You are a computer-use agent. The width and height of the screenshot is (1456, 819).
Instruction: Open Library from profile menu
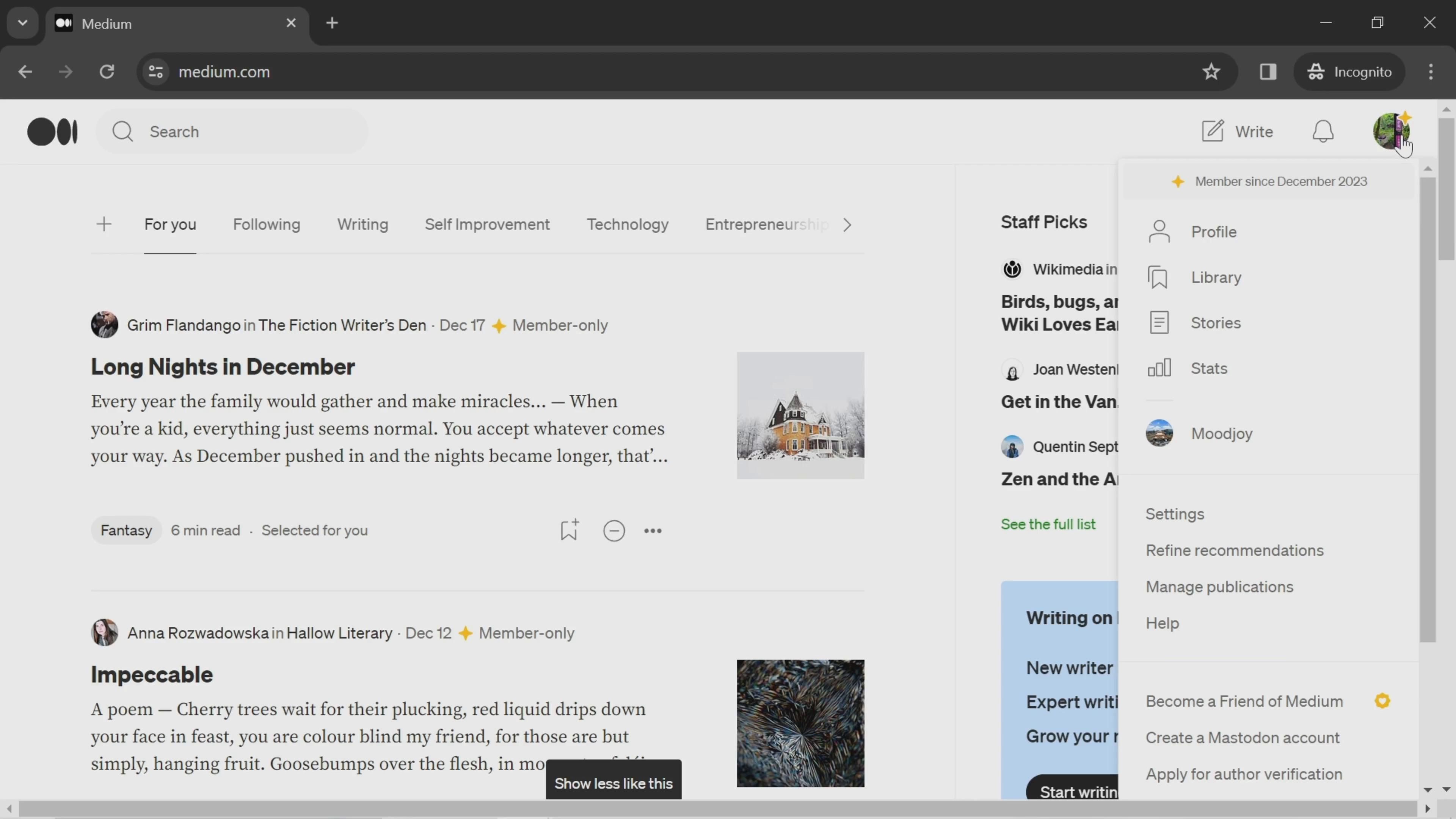(x=1216, y=278)
